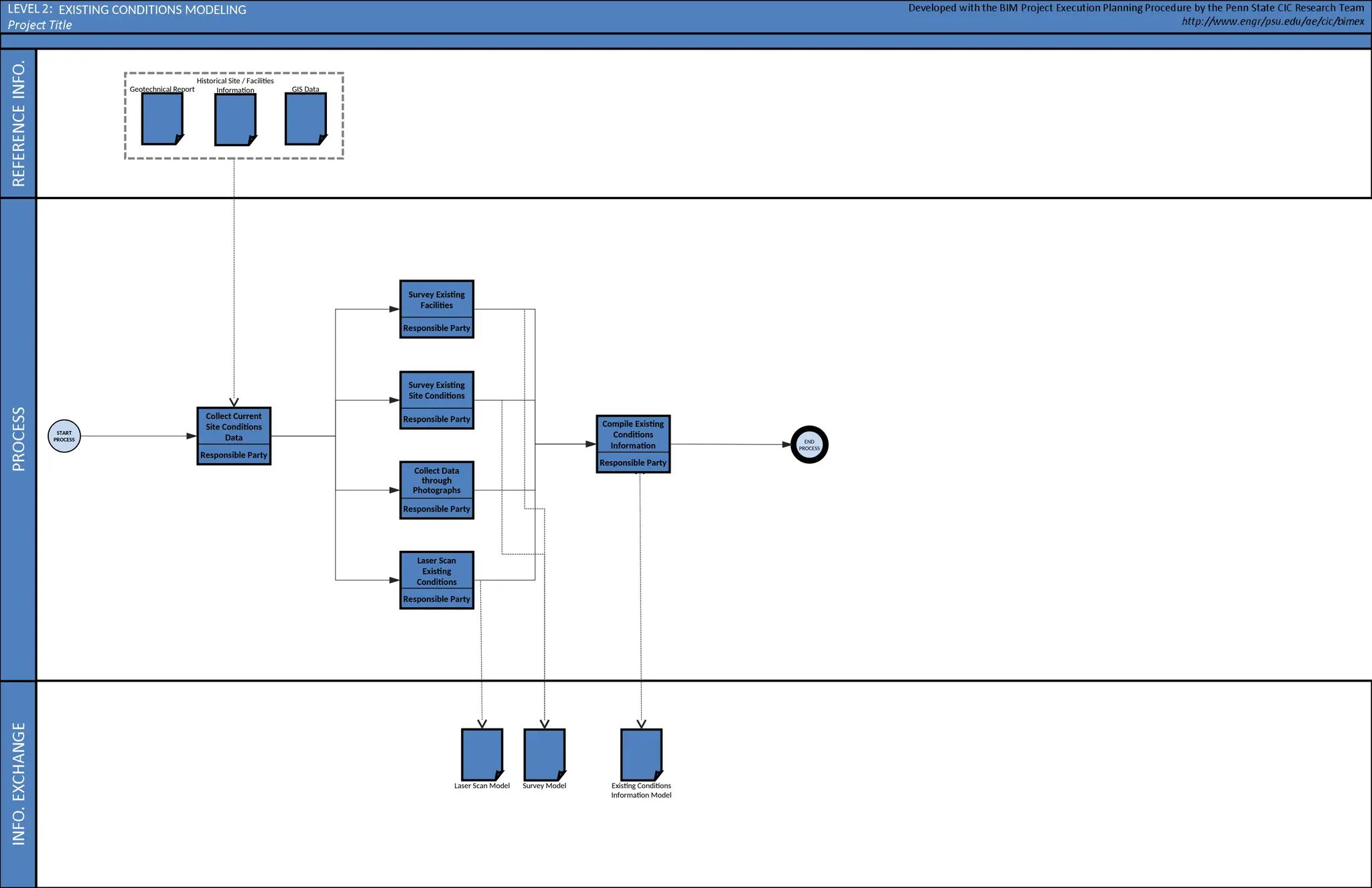Image resolution: width=1372 pixels, height=888 pixels.
Task: Click the Compile Existing Conditions Information box
Action: [633, 434]
